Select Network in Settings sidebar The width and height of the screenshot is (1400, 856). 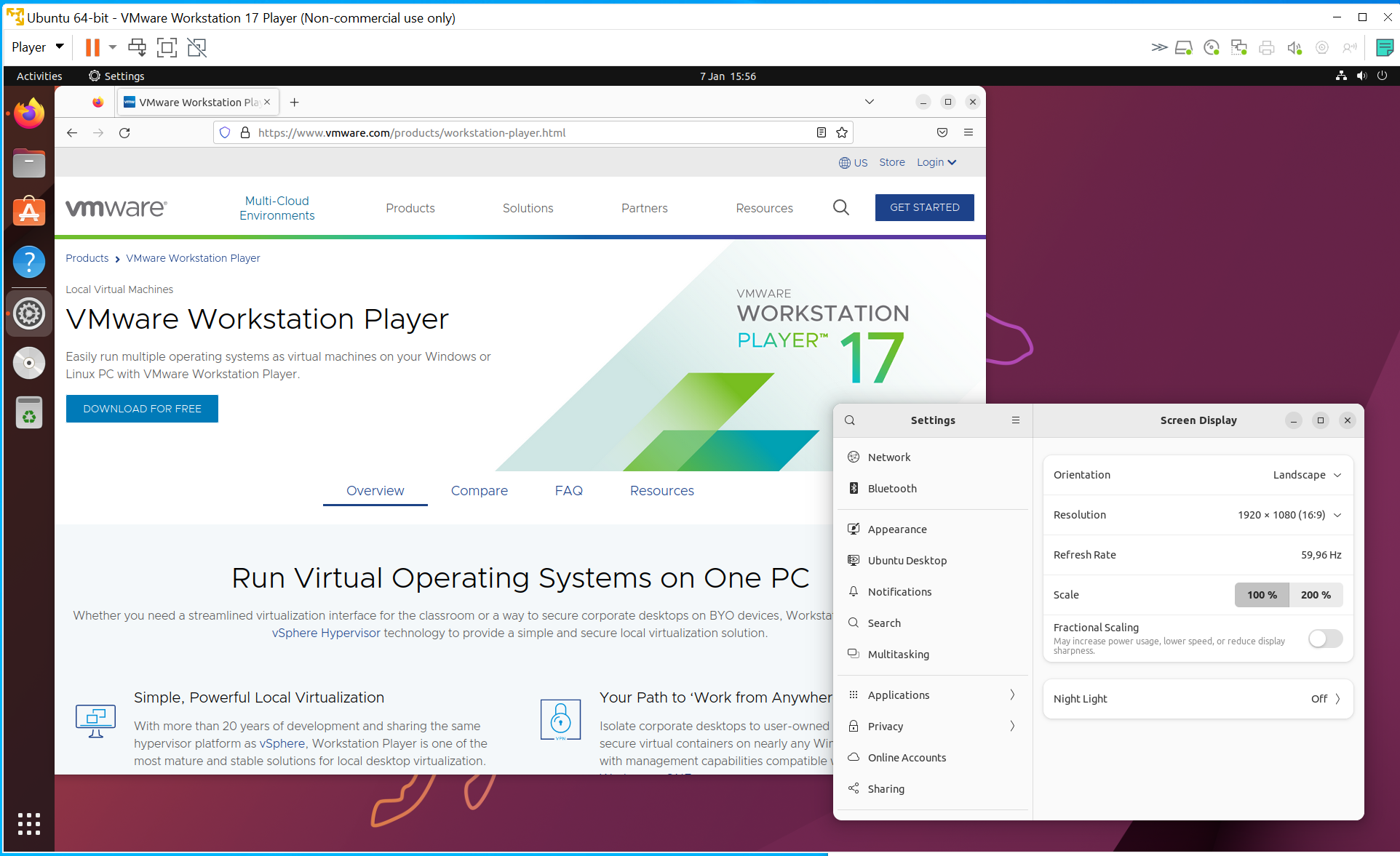click(x=933, y=457)
